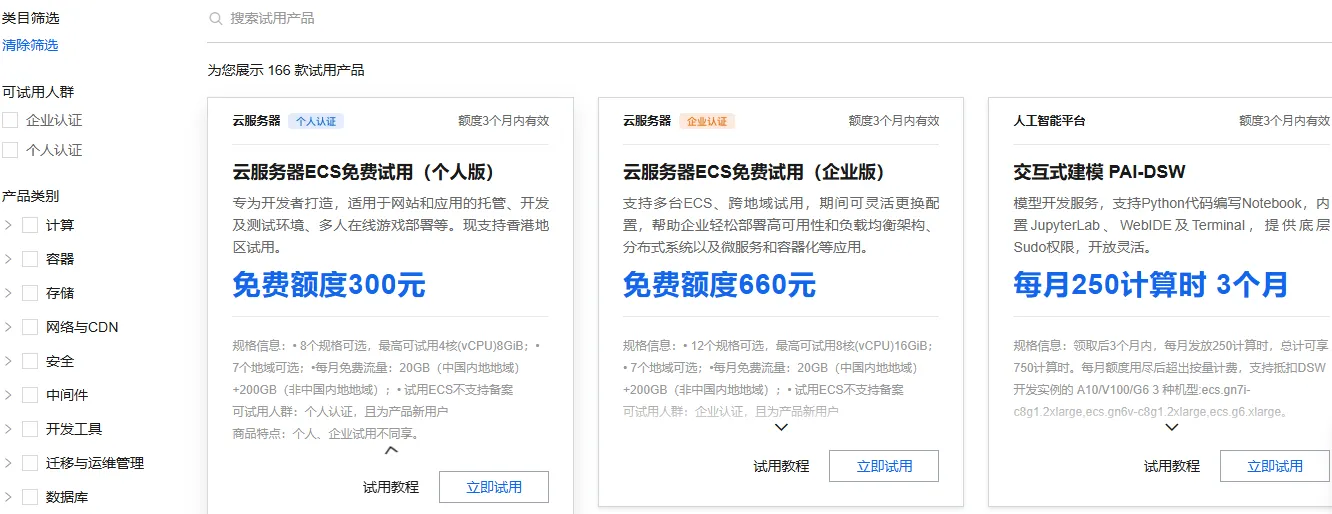Expand the 网络与CDN category chevron
This screenshot has height=514, width=1332.
[x=8, y=327]
